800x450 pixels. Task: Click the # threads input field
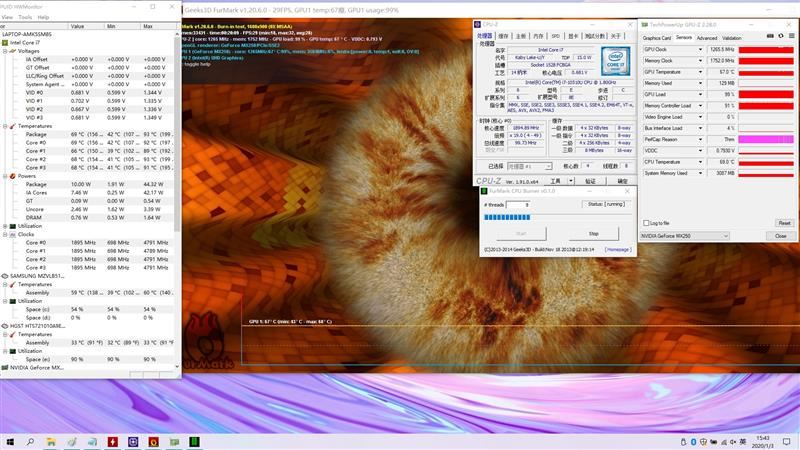tap(517, 205)
